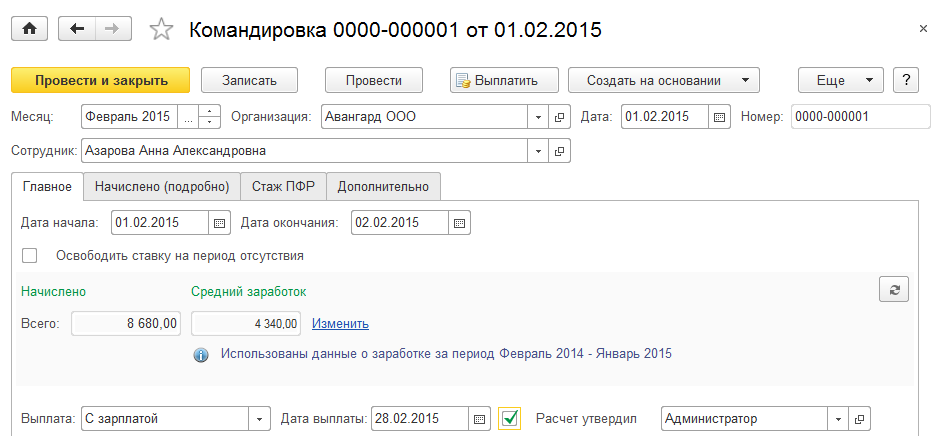Add document to favorites with star icon
Screen dimensions: 938x436
161,29
